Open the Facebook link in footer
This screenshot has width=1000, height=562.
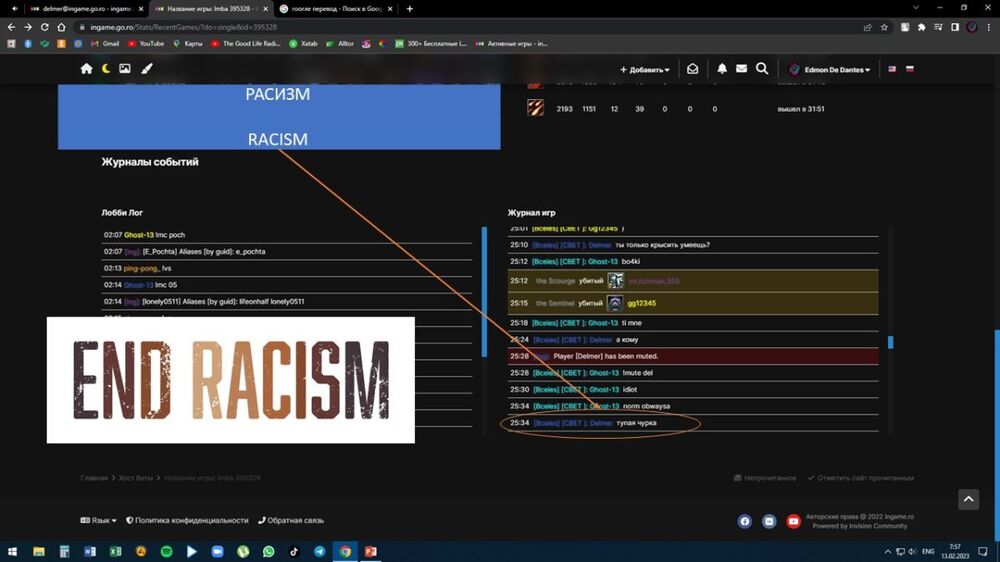(x=745, y=521)
